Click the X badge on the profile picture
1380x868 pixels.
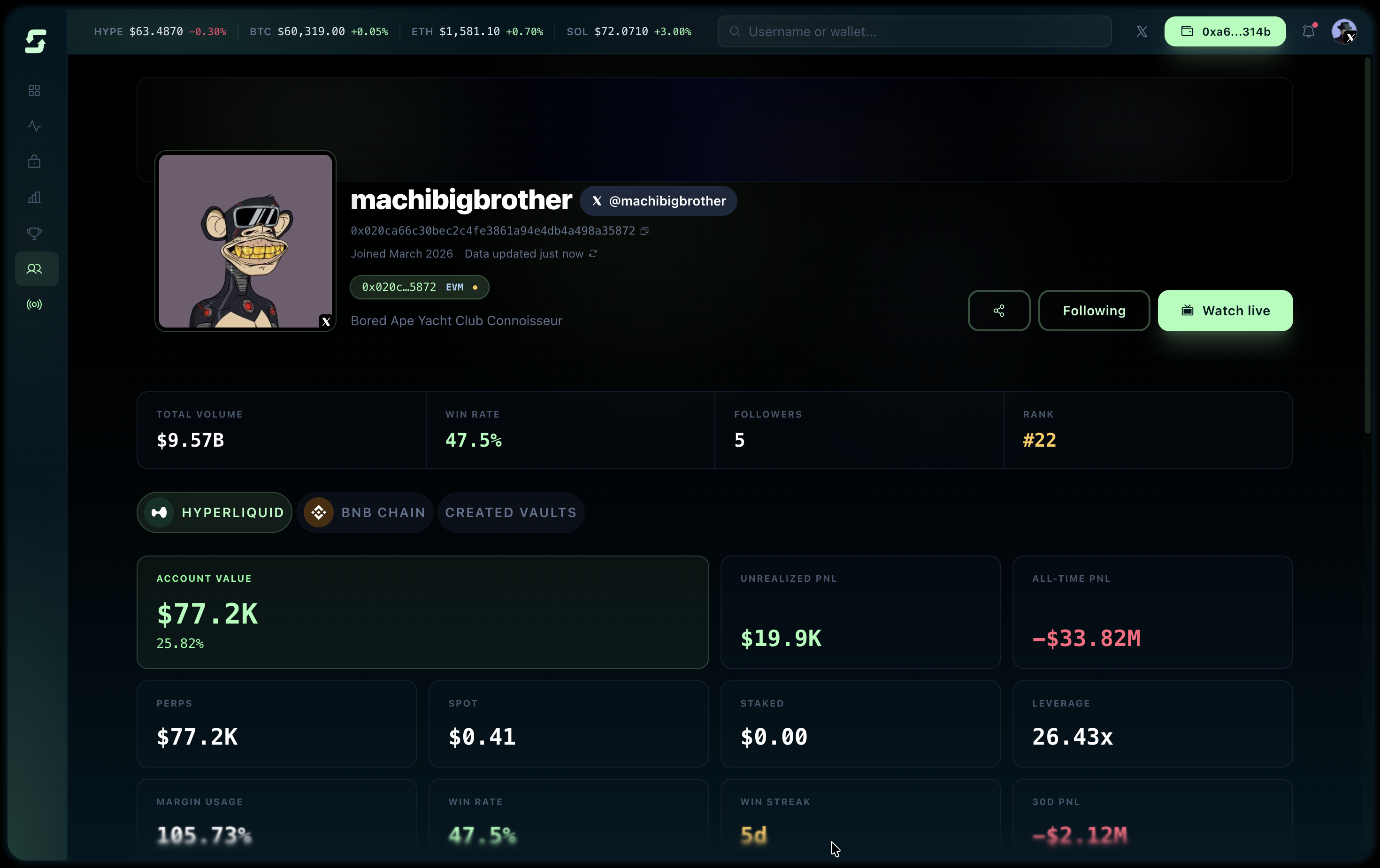[325, 321]
